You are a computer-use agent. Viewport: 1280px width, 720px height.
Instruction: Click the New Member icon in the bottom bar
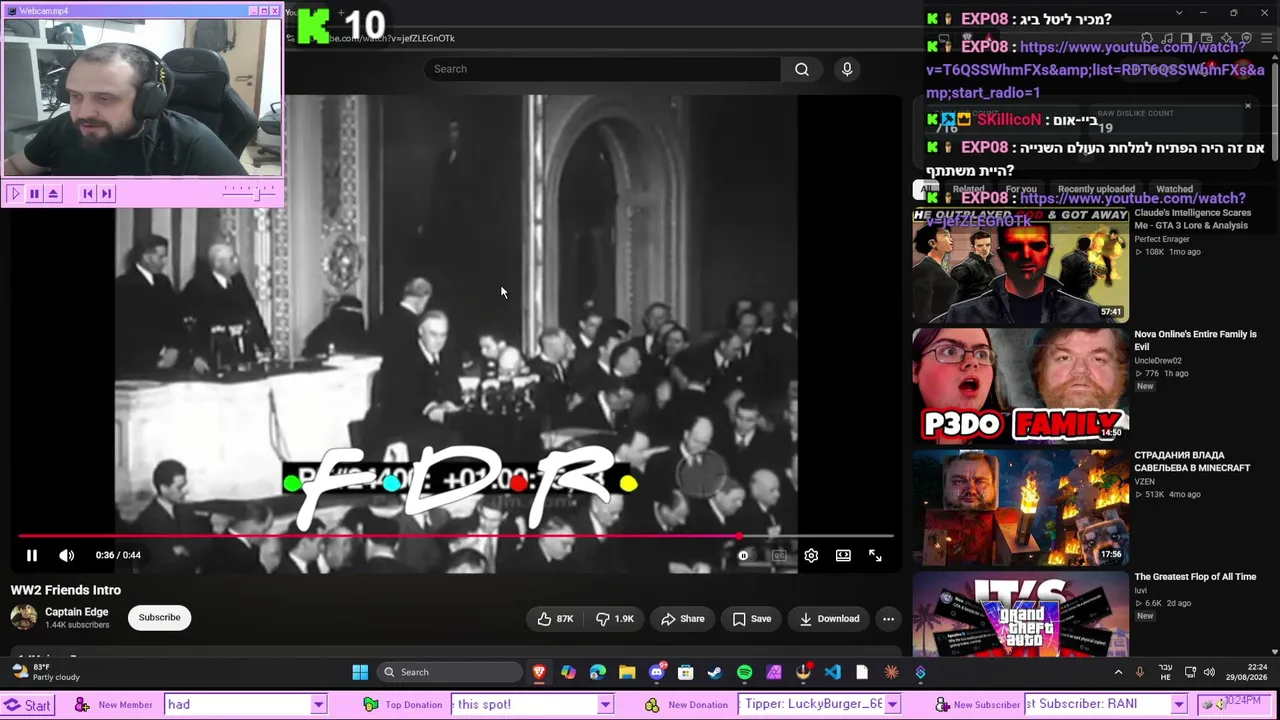[x=82, y=705]
